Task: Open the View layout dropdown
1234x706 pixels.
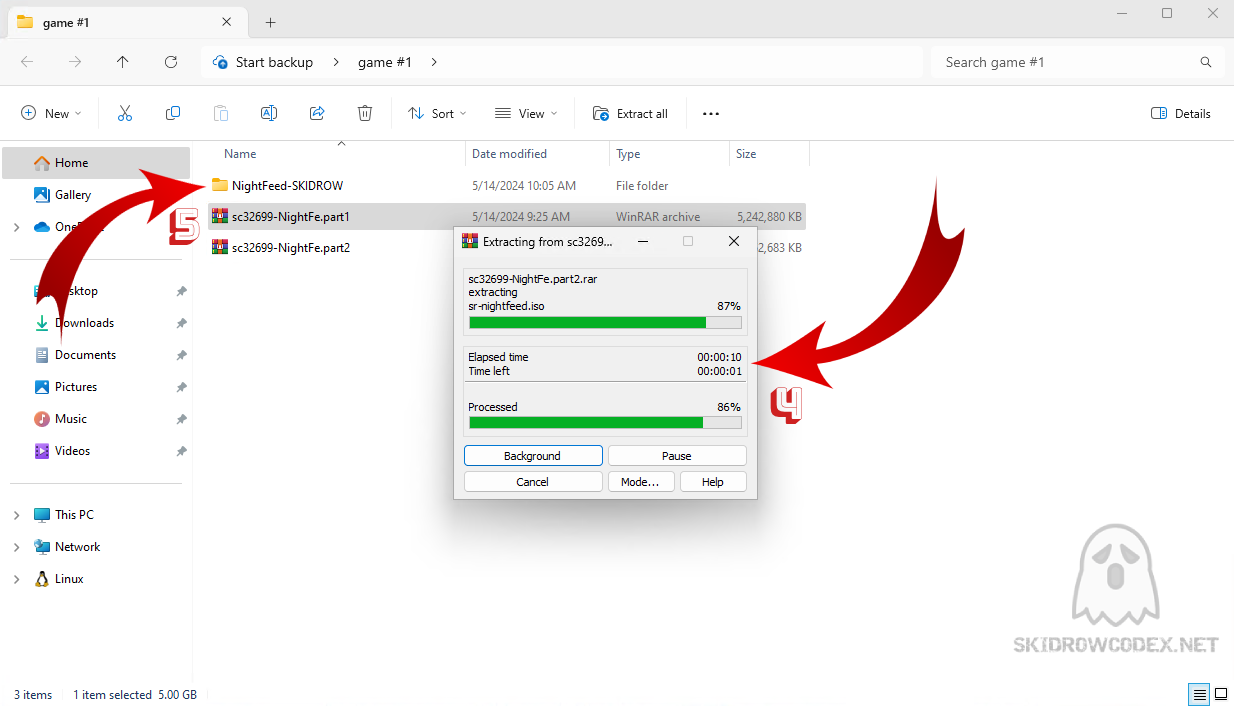Action: pos(526,114)
